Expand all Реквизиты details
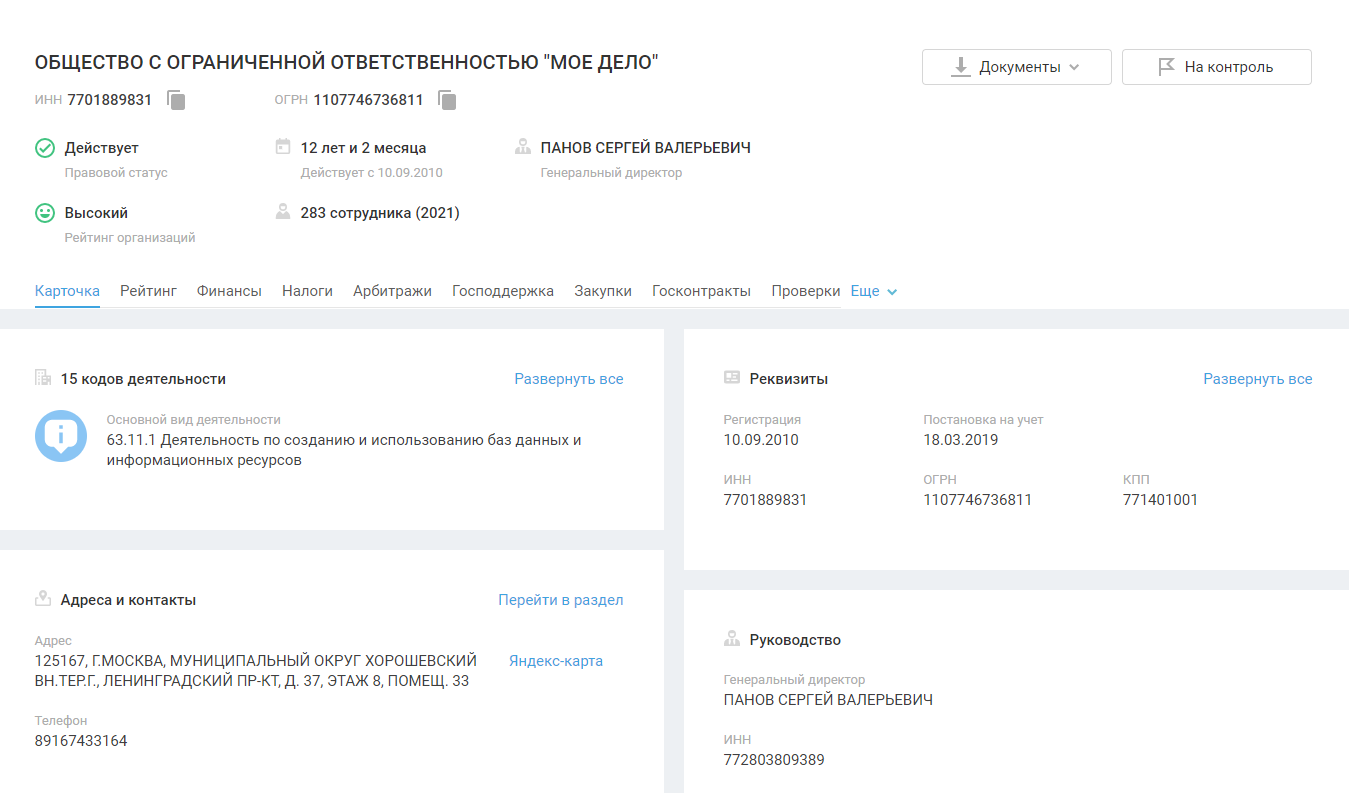This screenshot has height=793, width=1349. tap(1257, 379)
